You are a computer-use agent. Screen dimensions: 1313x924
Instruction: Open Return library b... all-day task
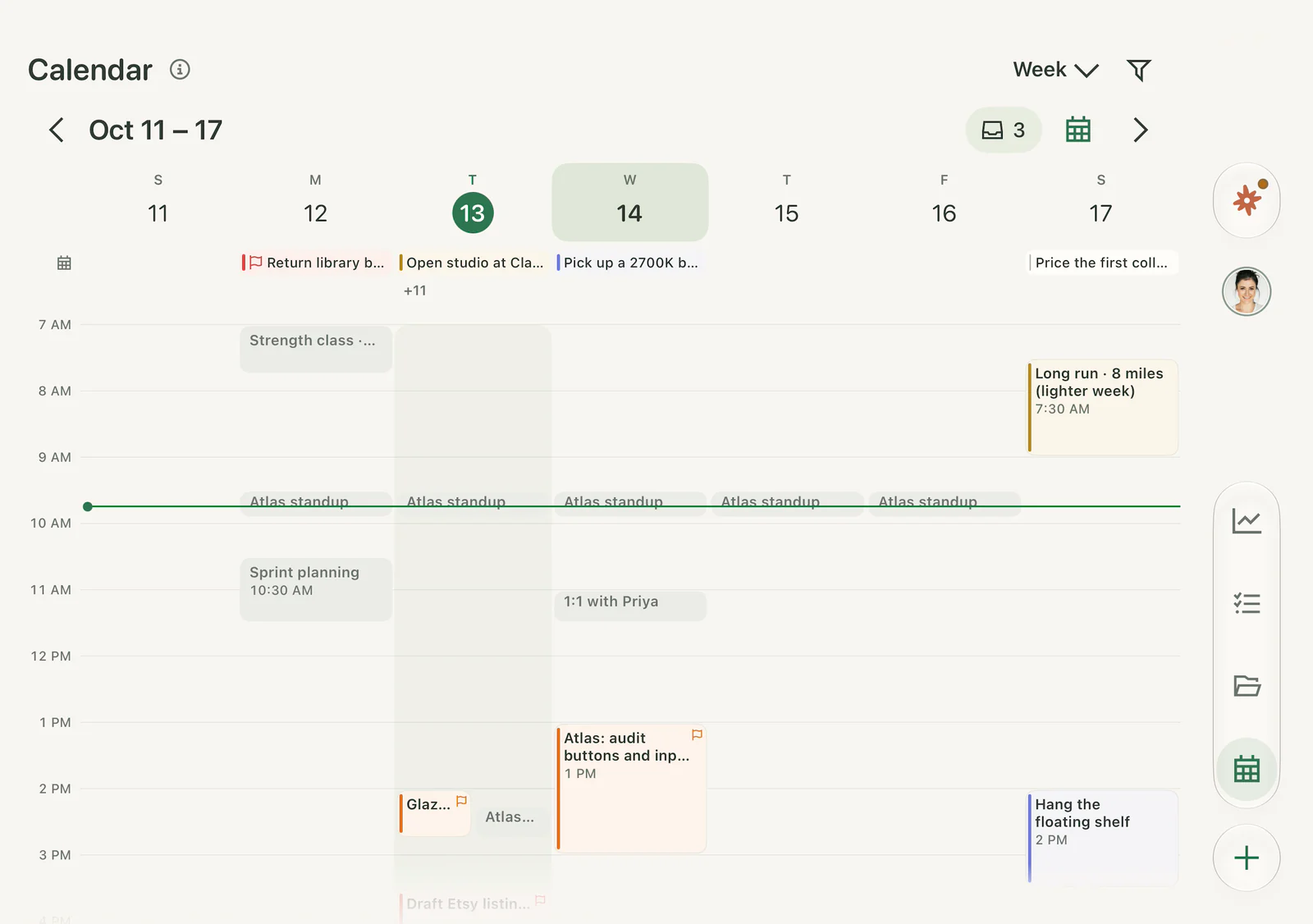pos(316,263)
